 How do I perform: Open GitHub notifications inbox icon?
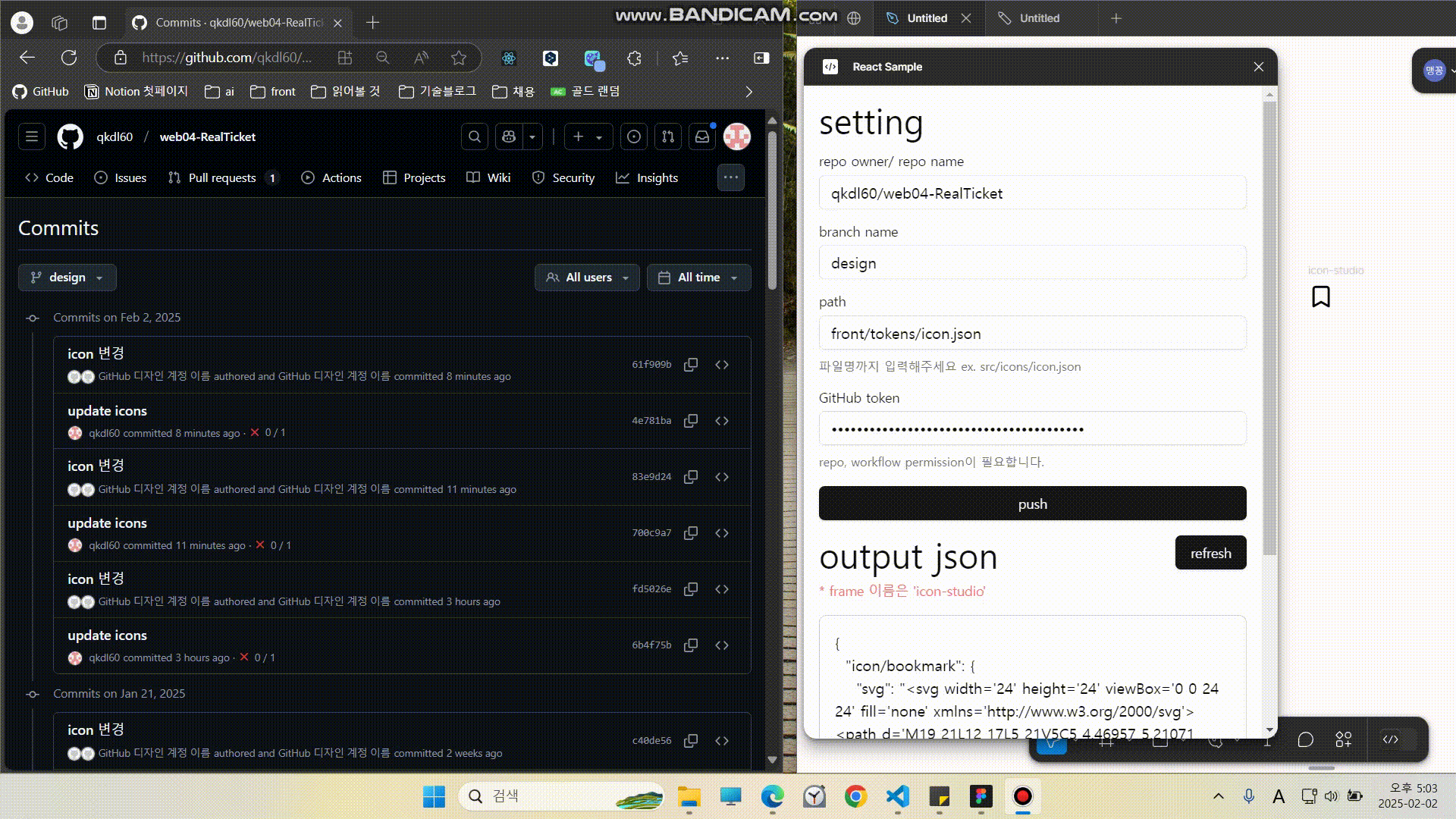pos(702,136)
